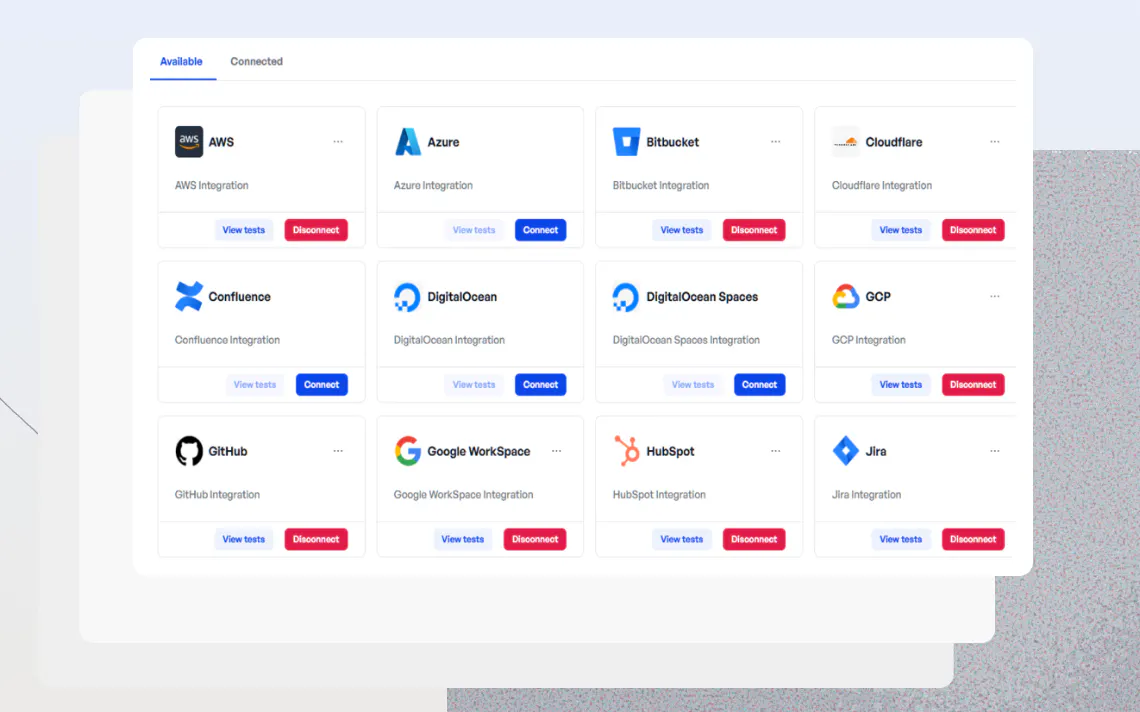Open the Jira card three-dot menu

pyautogui.click(x=995, y=451)
